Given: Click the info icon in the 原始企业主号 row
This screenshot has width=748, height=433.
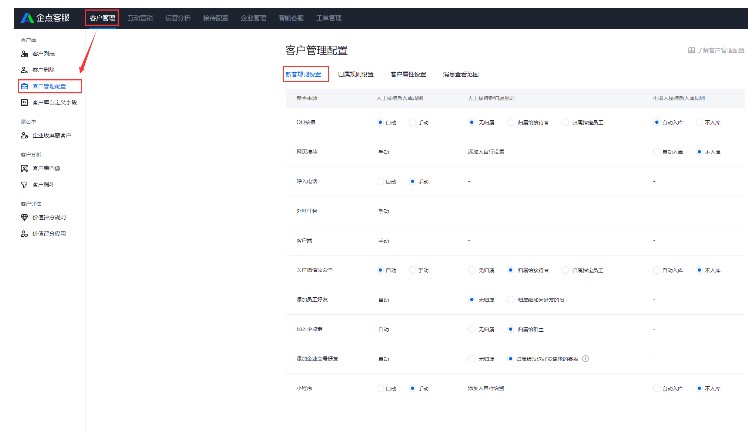Looking at the screenshot, I should point(585,358).
